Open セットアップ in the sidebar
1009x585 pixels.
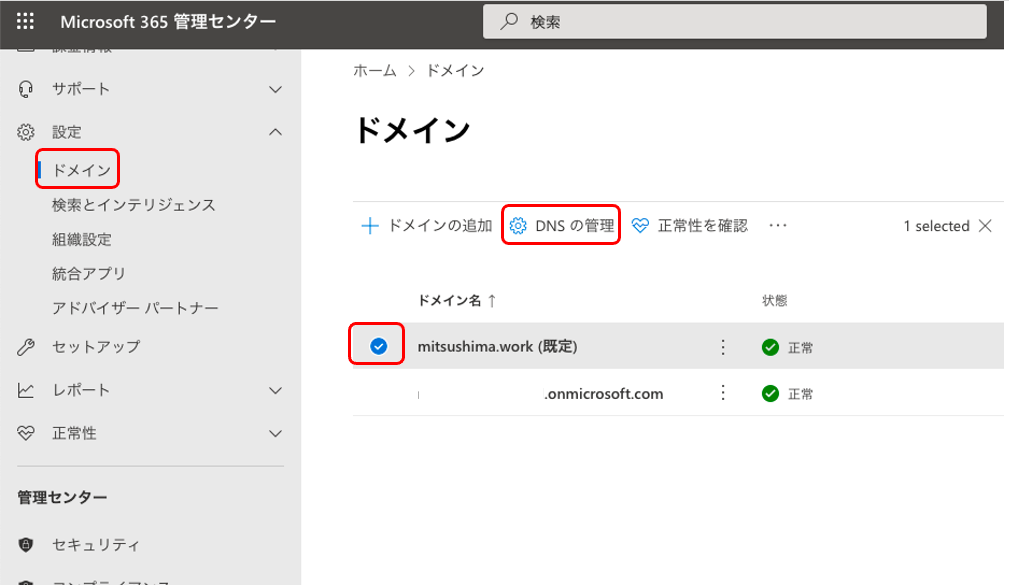(x=96, y=347)
